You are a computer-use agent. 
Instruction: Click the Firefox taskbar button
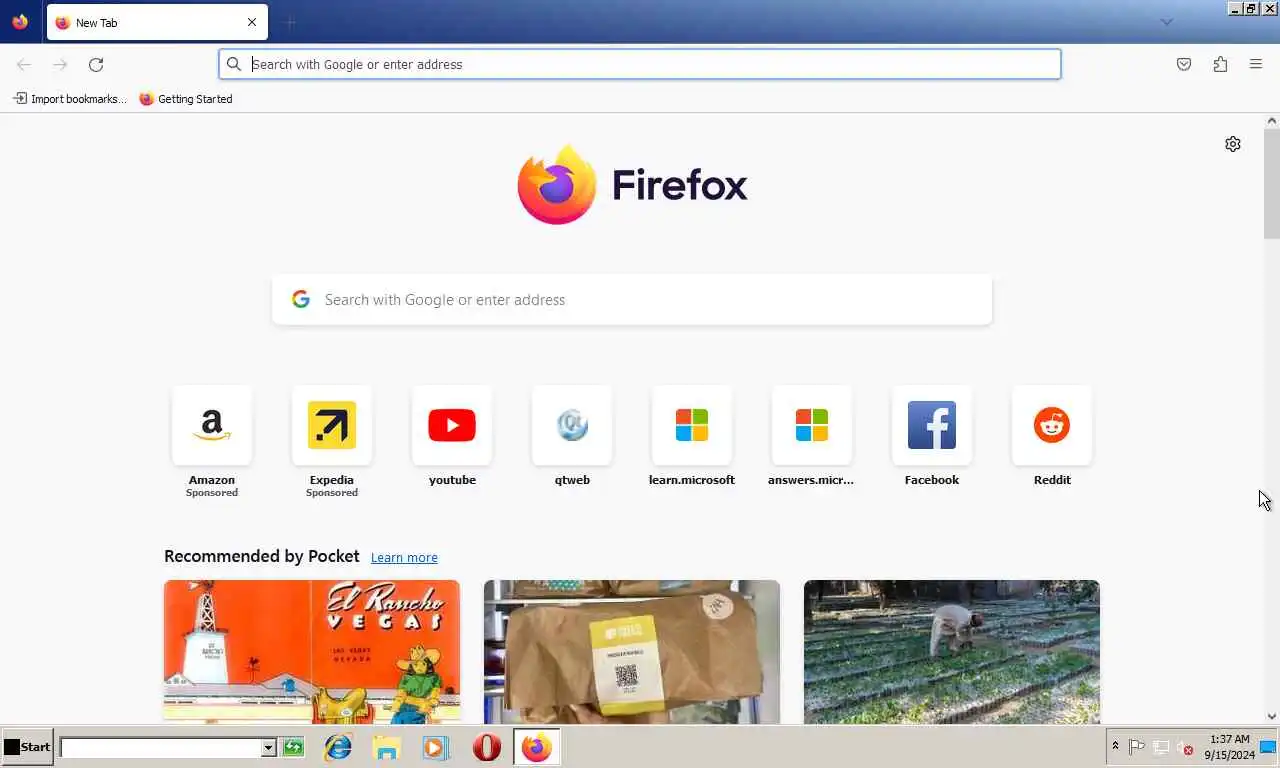(537, 747)
